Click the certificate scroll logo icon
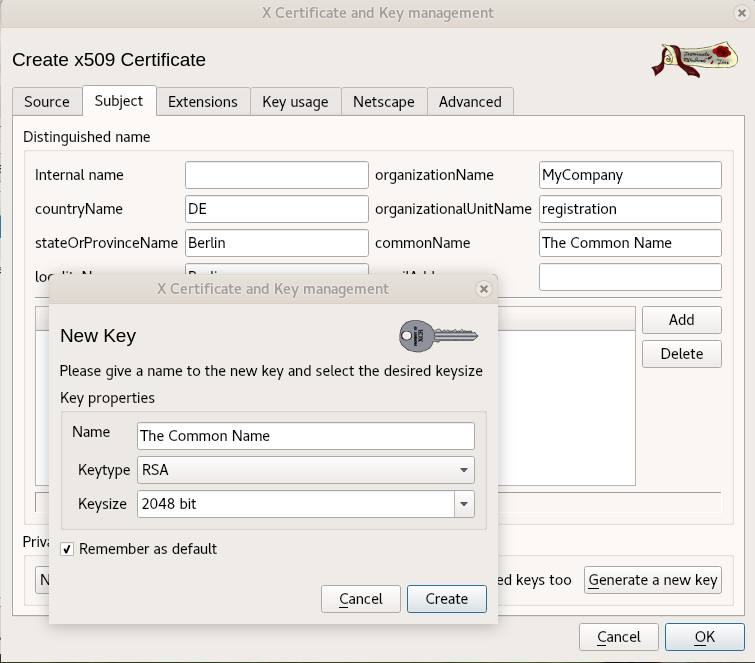 coord(693,59)
